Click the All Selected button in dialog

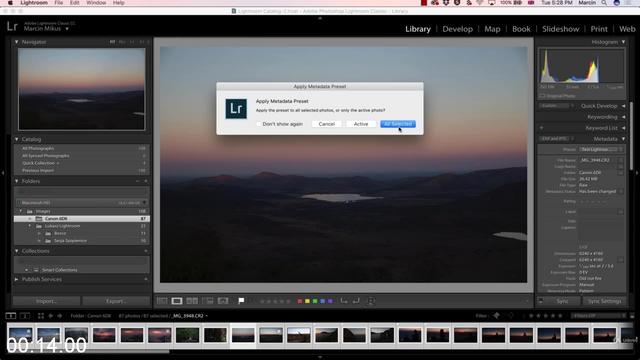[398, 124]
